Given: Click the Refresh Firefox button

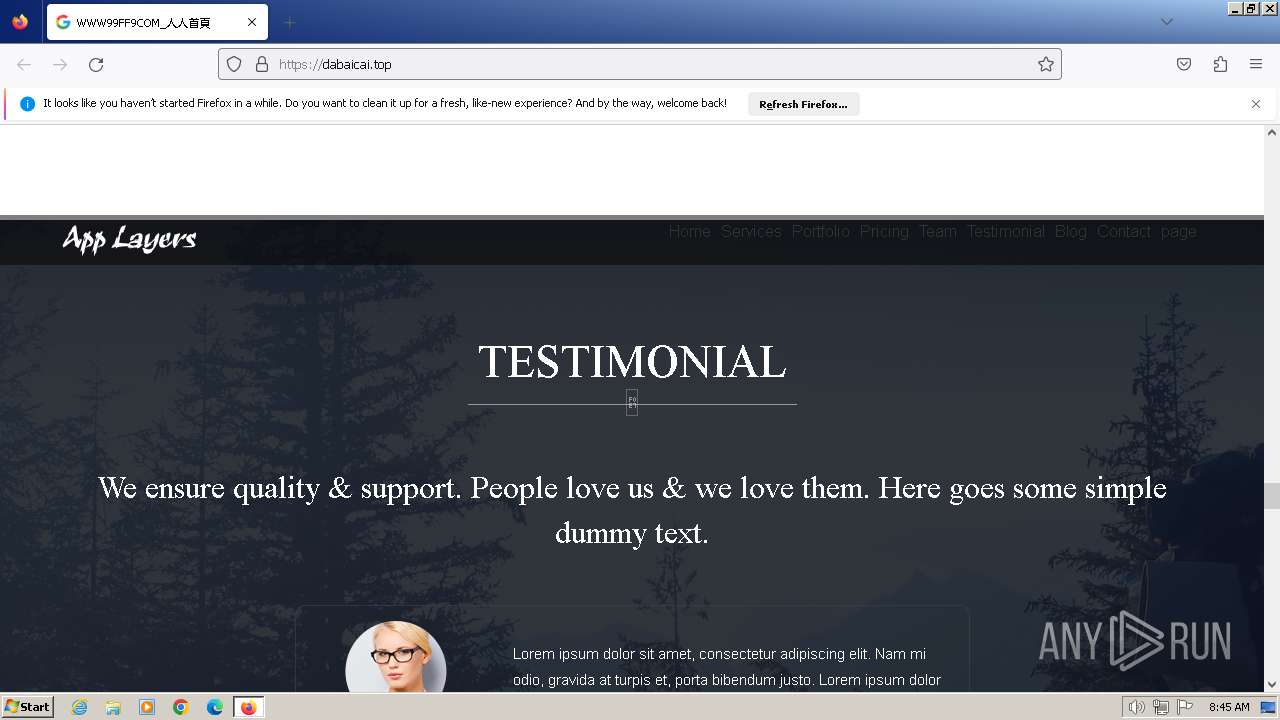Looking at the screenshot, I should (x=803, y=104).
